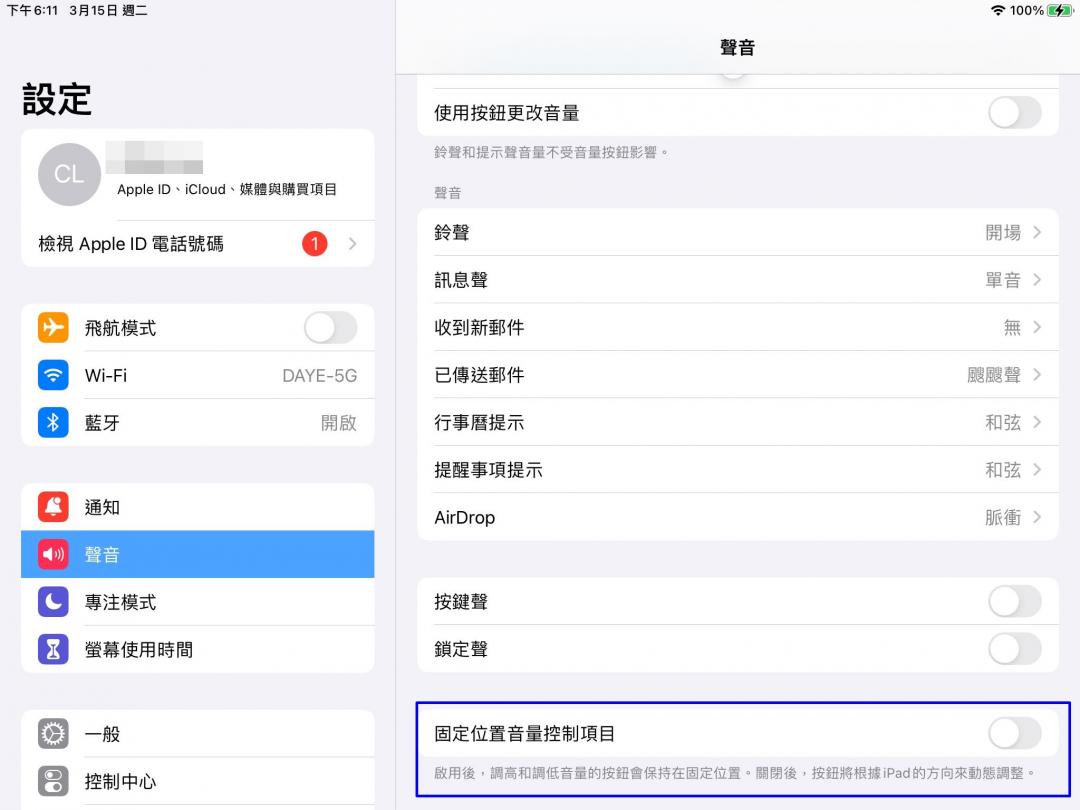Image resolution: width=1080 pixels, height=810 pixels.
Task: Tap the red notifications bell icon
Action: pos(53,507)
